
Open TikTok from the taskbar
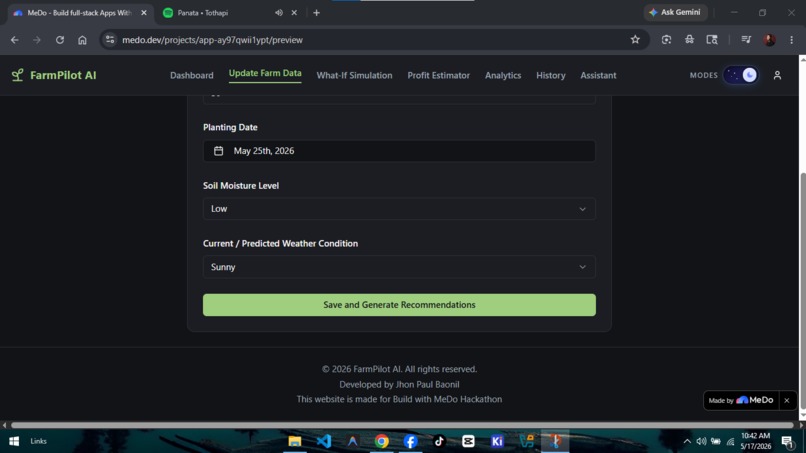pos(439,441)
